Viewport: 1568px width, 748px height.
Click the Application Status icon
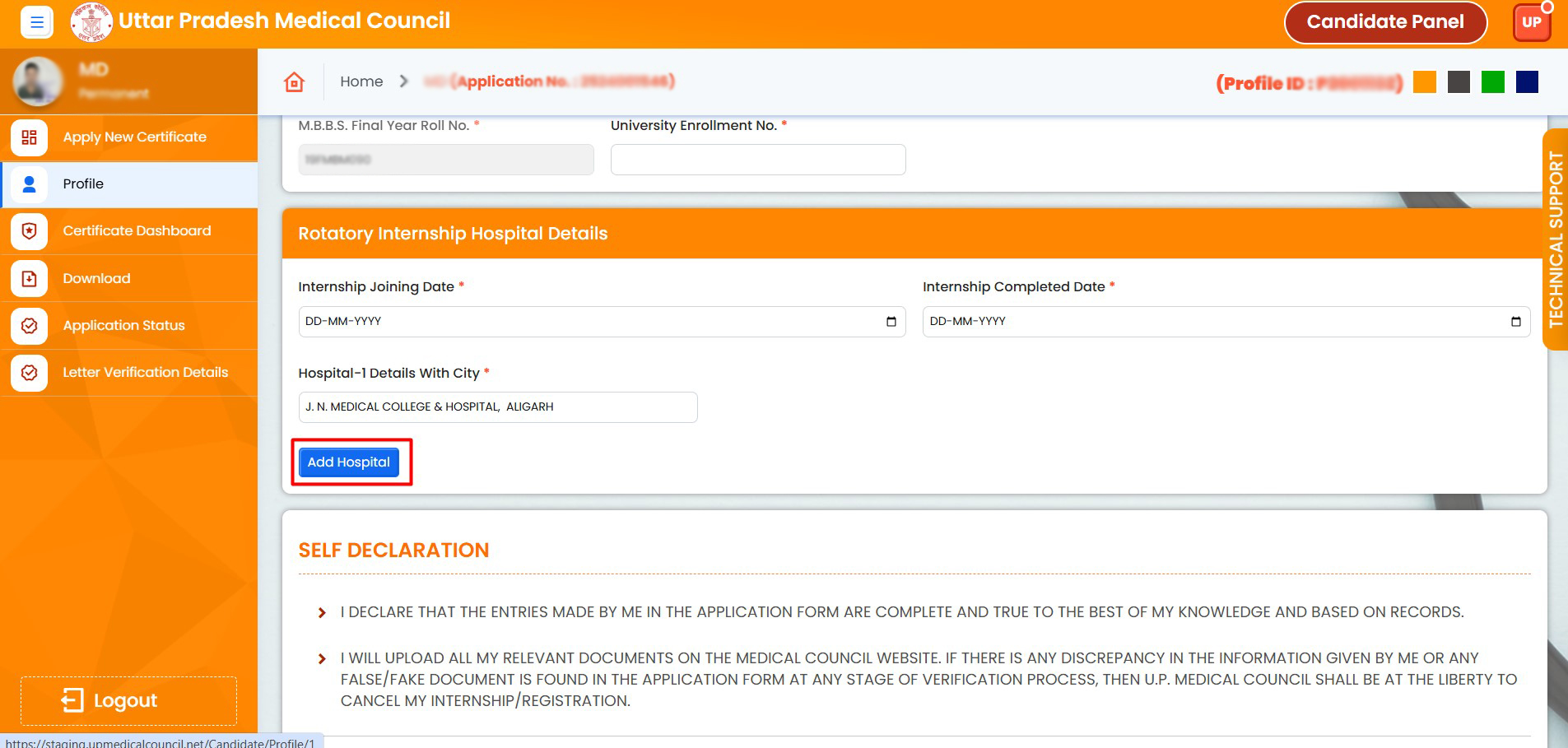(x=29, y=326)
